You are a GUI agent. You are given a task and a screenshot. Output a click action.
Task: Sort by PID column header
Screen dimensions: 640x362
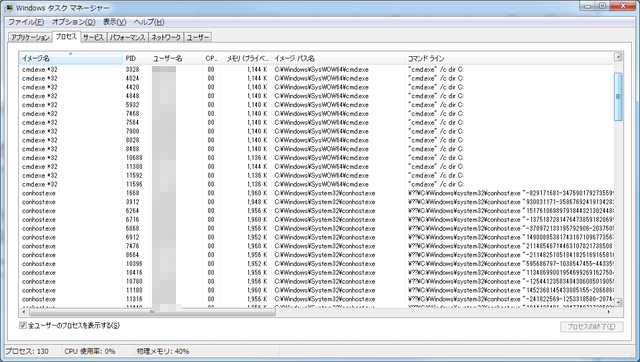click(x=136, y=58)
